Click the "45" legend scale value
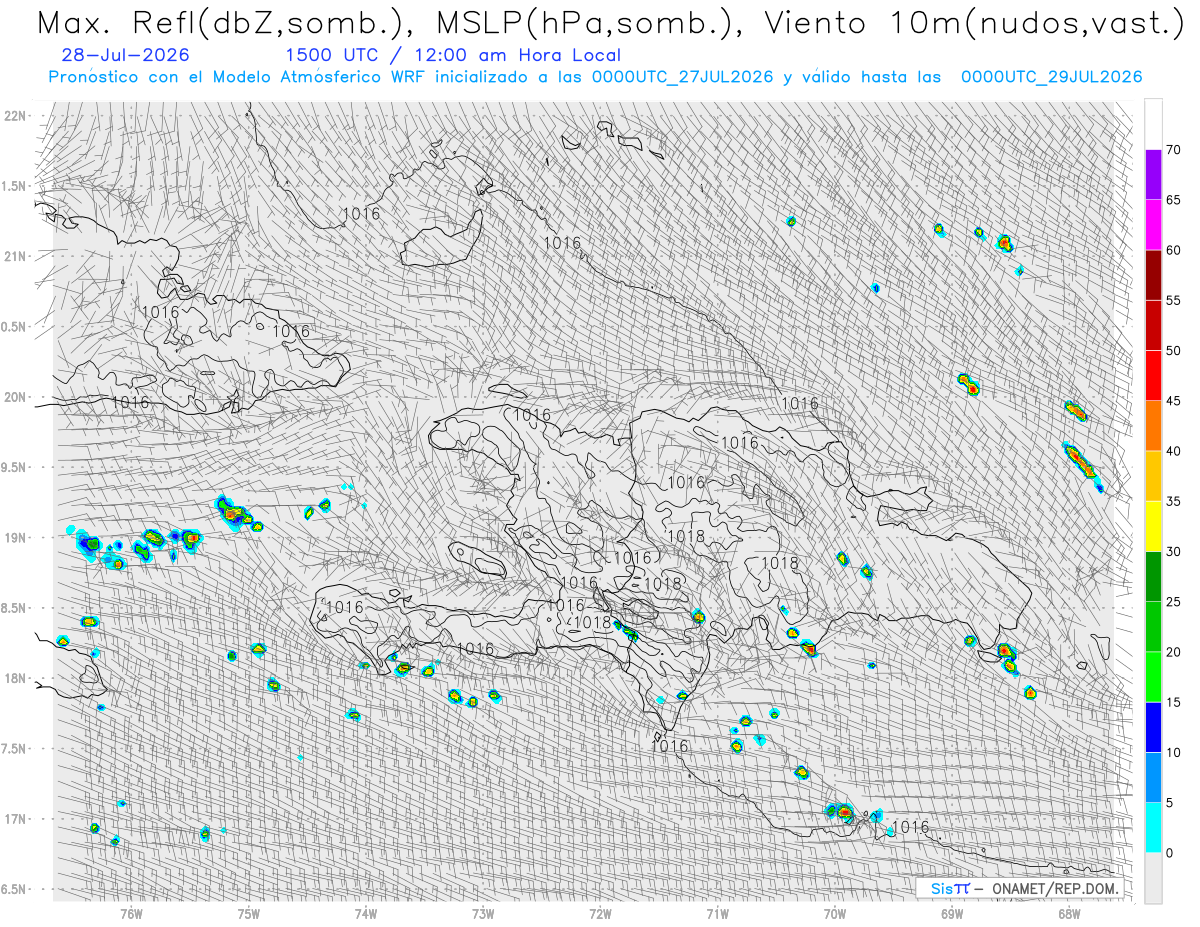This screenshot has width=1200, height=927. [x=1174, y=401]
